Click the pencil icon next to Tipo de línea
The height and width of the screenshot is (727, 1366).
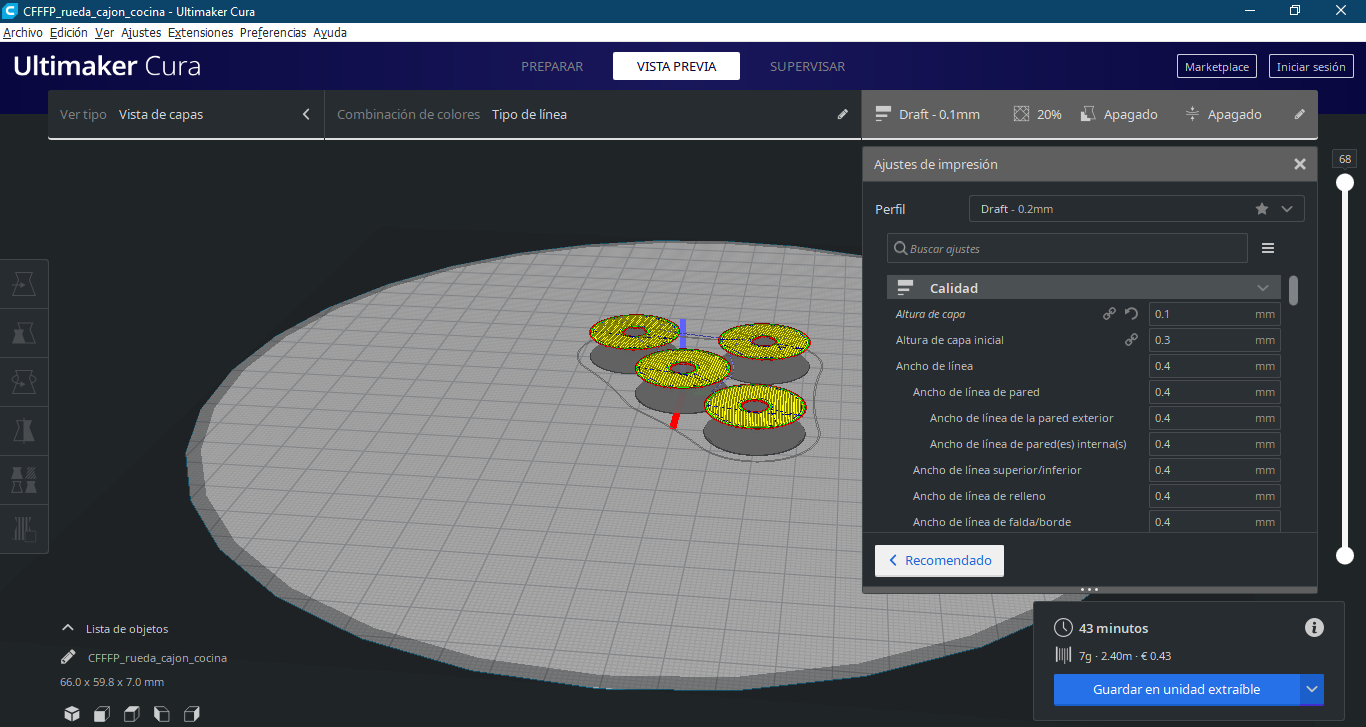coord(843,114)
